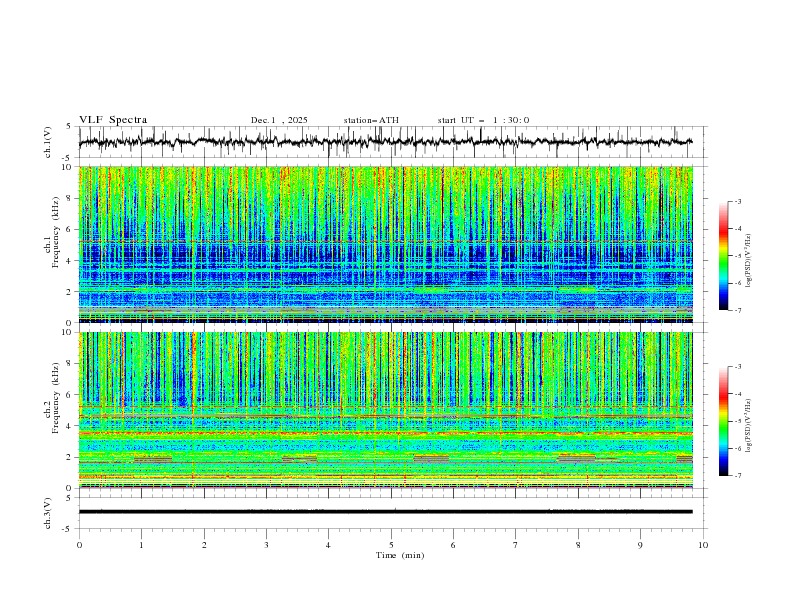Click the ch.1 spectrogram panel

tap(385, 244)
